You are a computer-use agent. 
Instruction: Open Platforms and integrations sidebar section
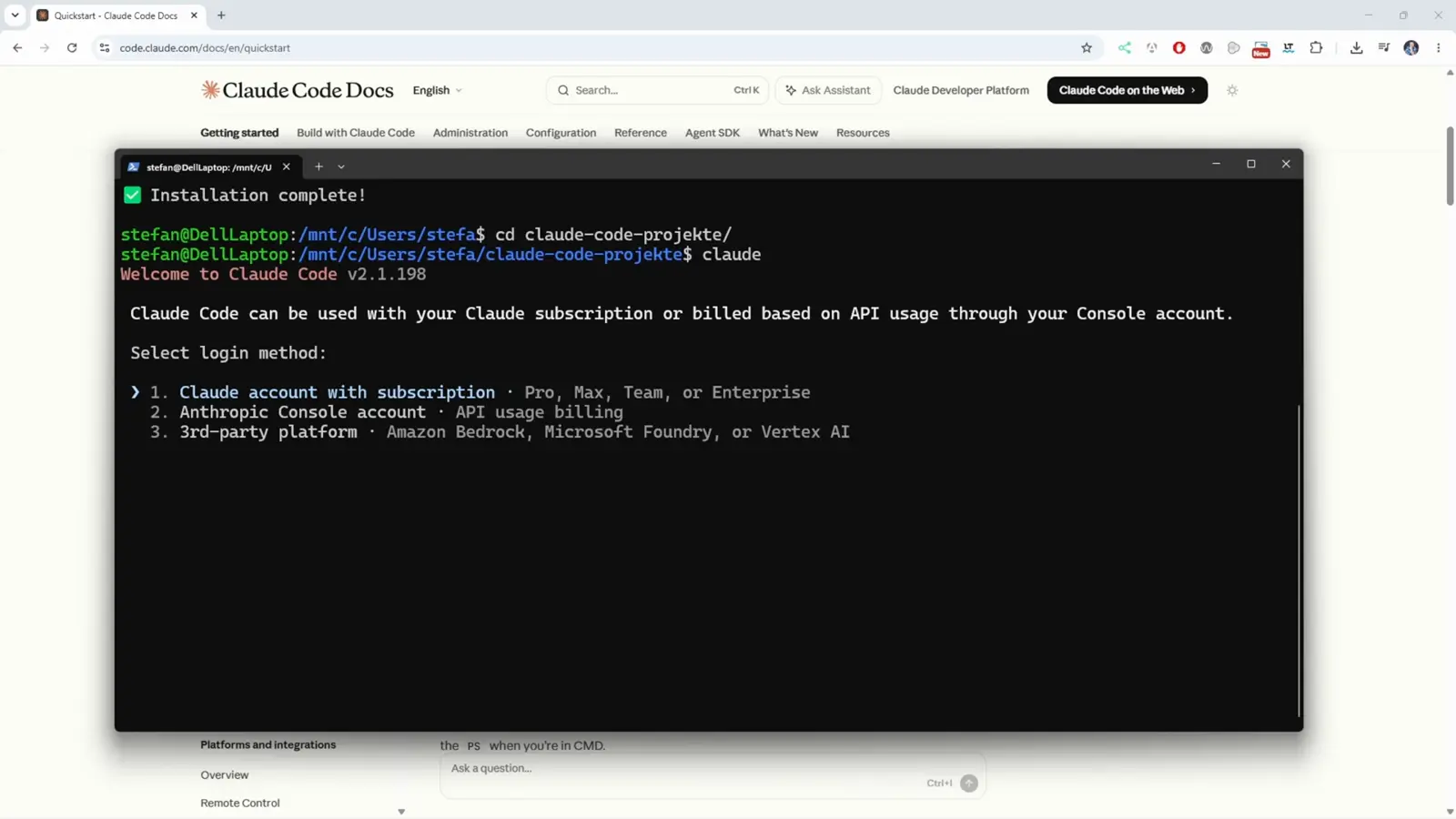[x=268, y=744]
